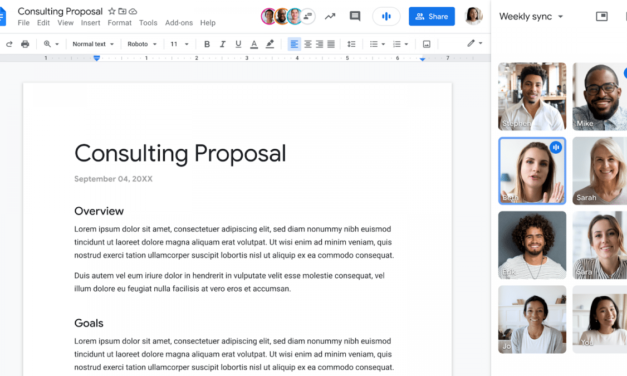
Task: Click the print icon
Action: click(x=25, y=44)
